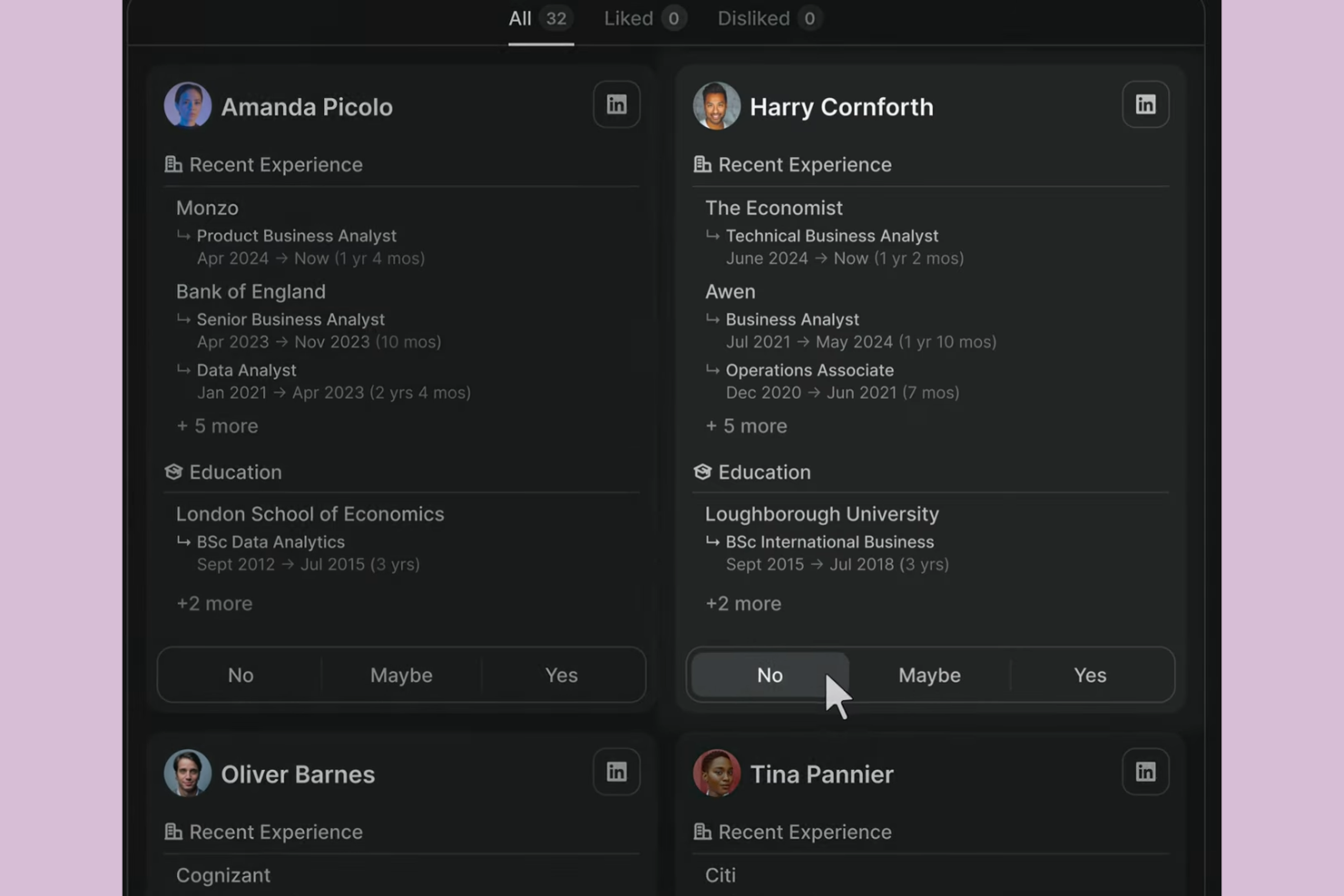Click 'BSc Data Analytics' degree
Image resolution: width=1344 pixels, height=896 pixels.
271,542
